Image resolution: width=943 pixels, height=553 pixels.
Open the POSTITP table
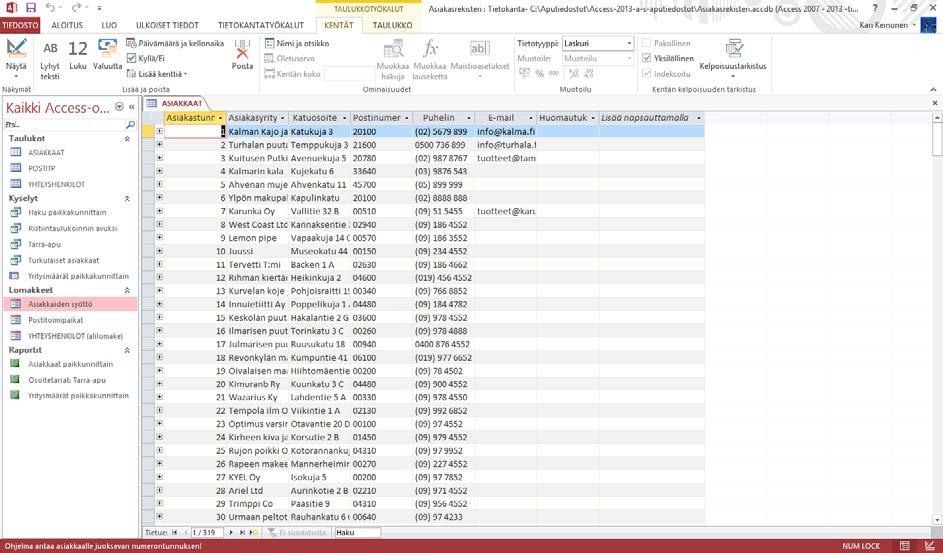point(41,169)
